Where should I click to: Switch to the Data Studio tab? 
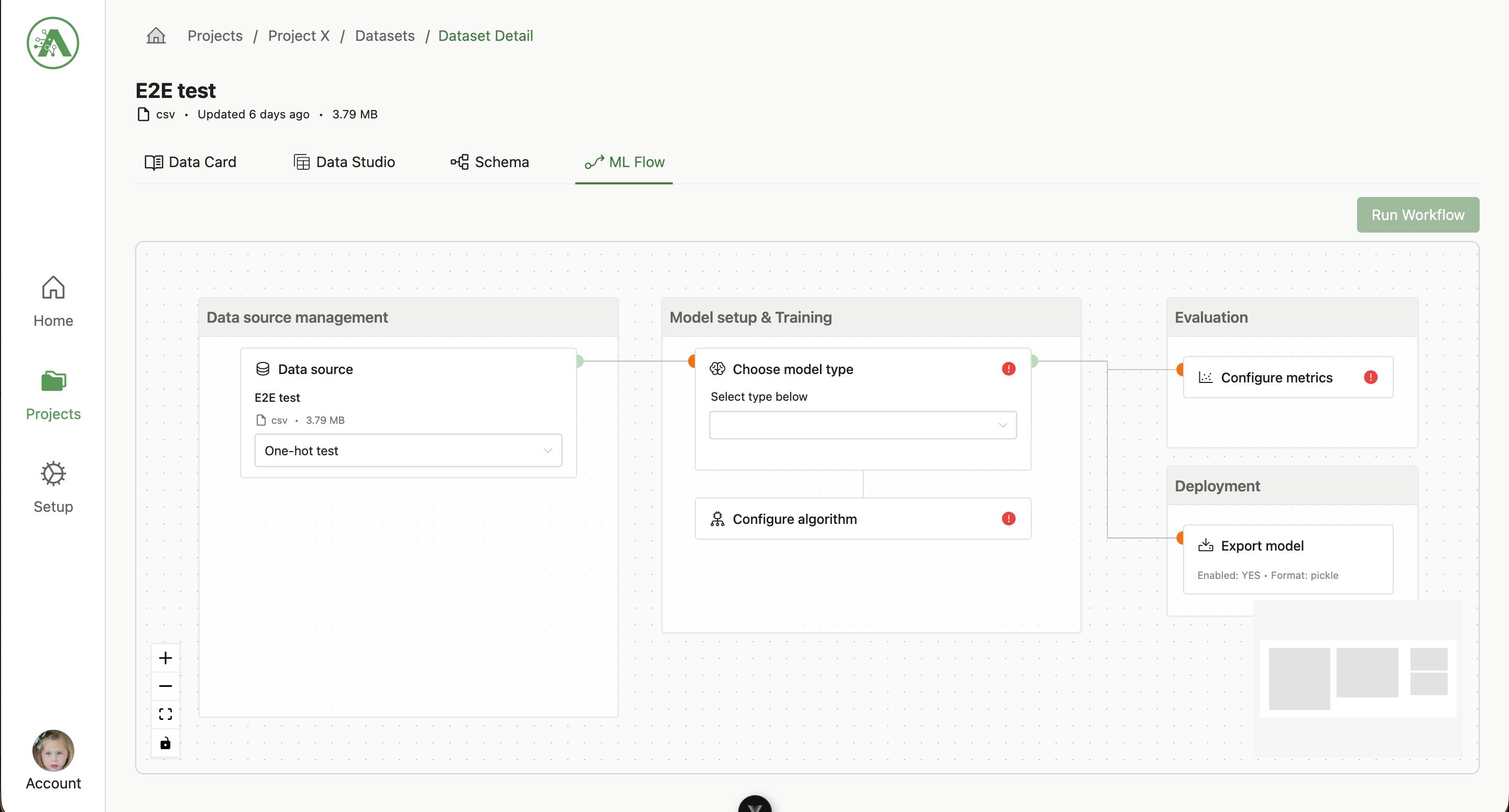pos(344,162)
